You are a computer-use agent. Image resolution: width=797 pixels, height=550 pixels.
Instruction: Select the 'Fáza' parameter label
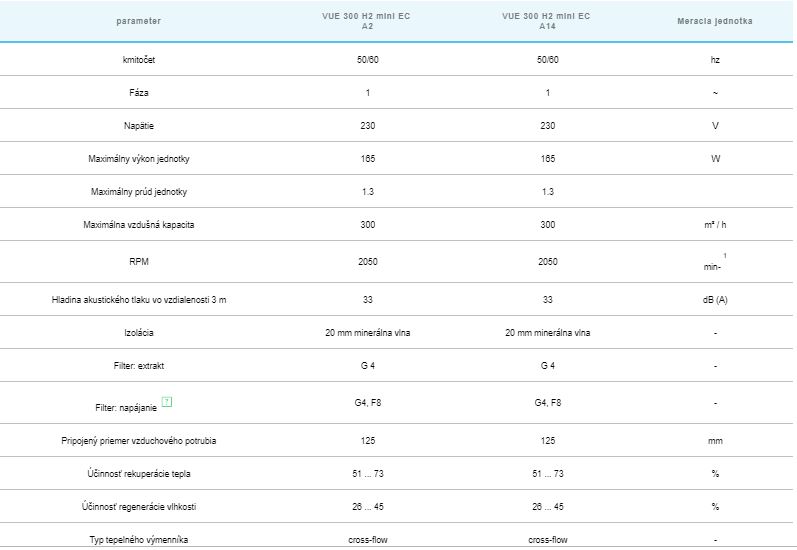coord(138,93)
